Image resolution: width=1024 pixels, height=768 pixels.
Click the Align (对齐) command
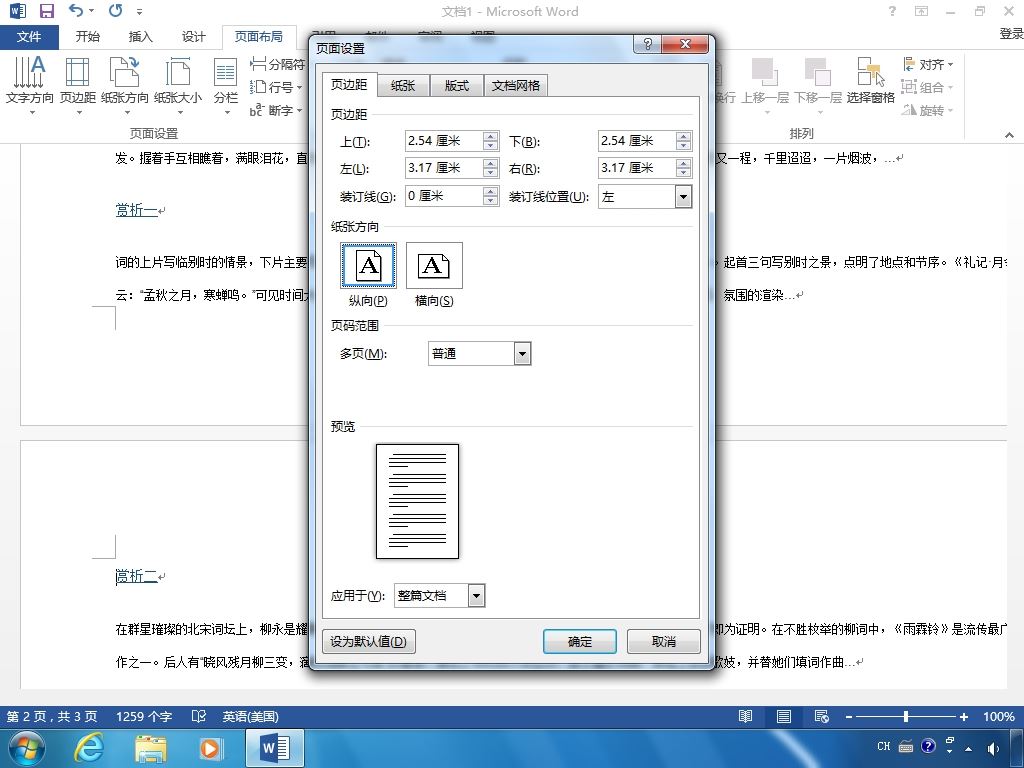click(x=927, y=64)
